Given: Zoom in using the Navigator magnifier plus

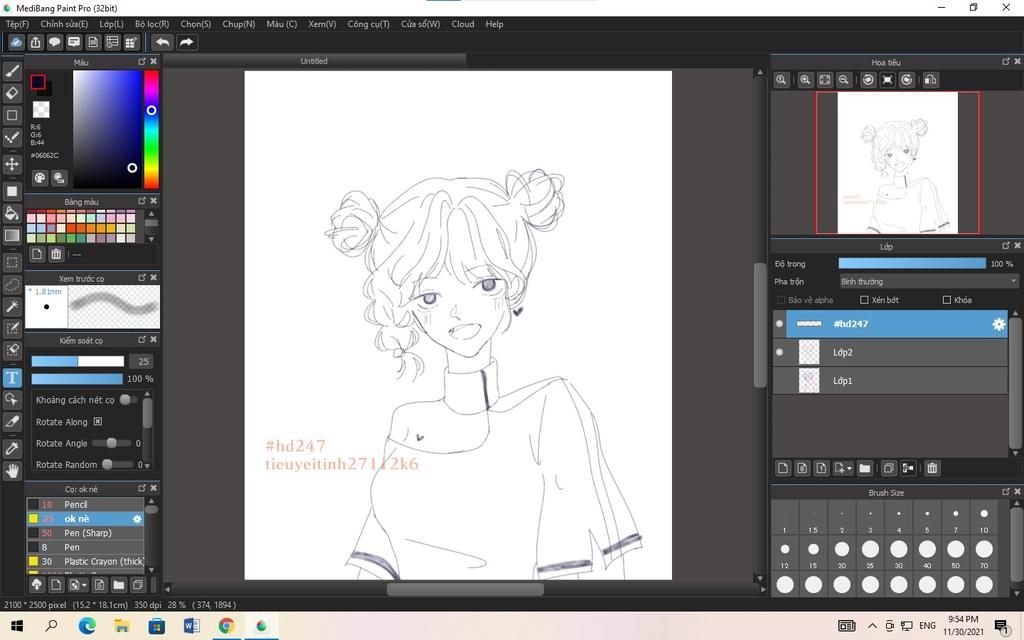Looking at the screenshot, I should (x=805, y=80).
